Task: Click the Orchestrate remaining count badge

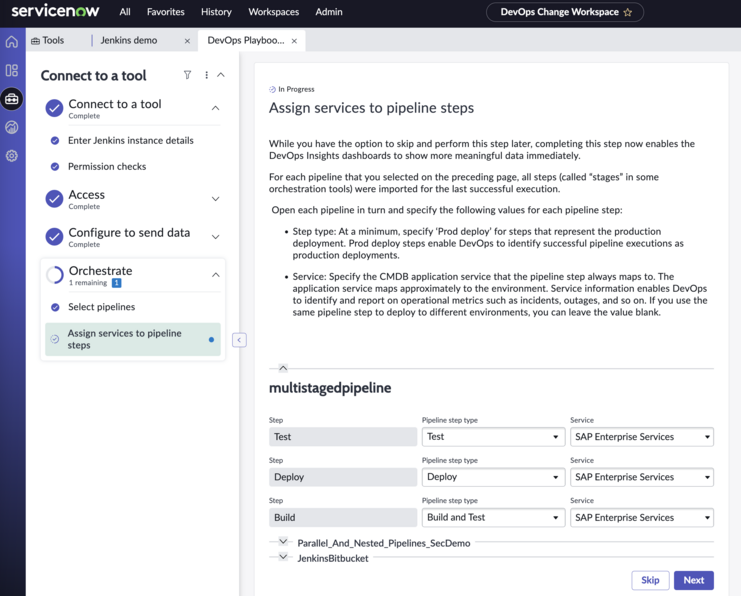Action: click(116, 283)
